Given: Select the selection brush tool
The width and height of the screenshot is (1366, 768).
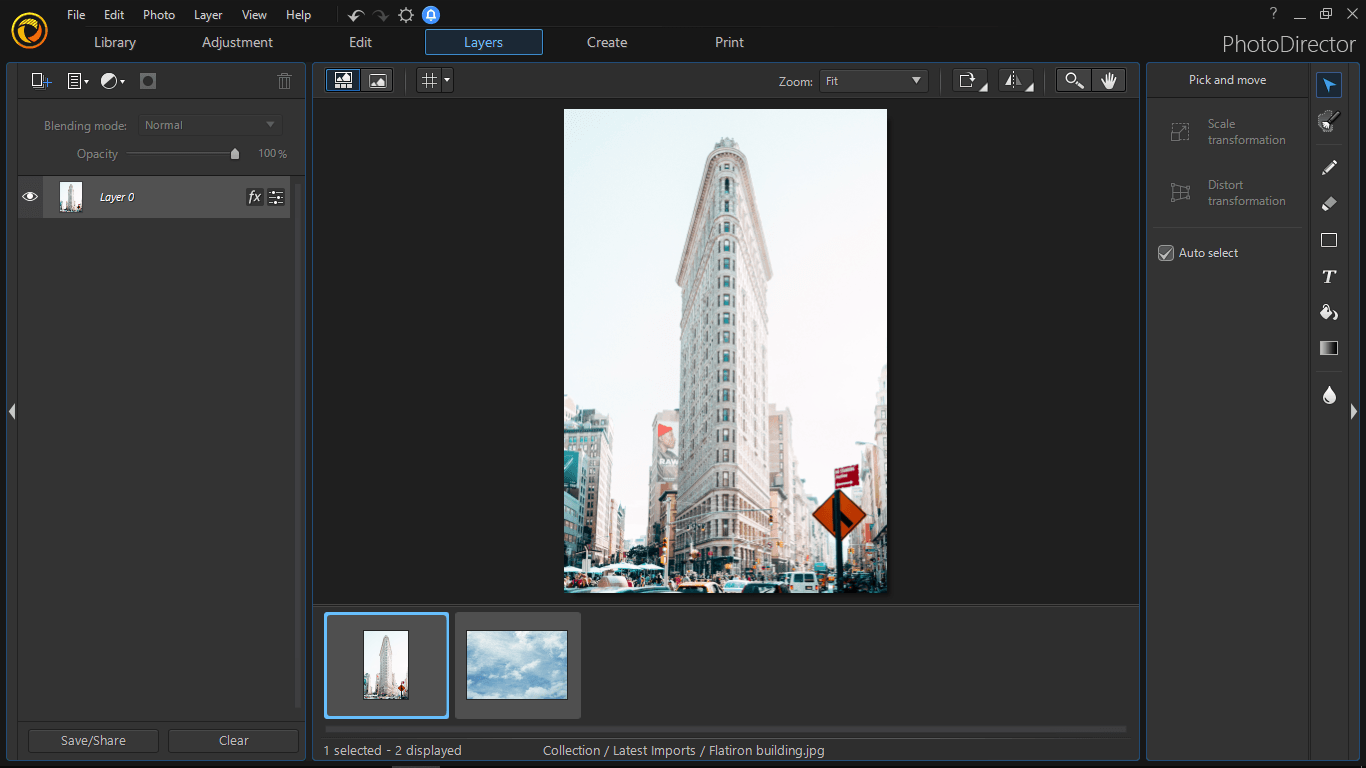Looking at the screenshot, I should (x=1328, y=121).
